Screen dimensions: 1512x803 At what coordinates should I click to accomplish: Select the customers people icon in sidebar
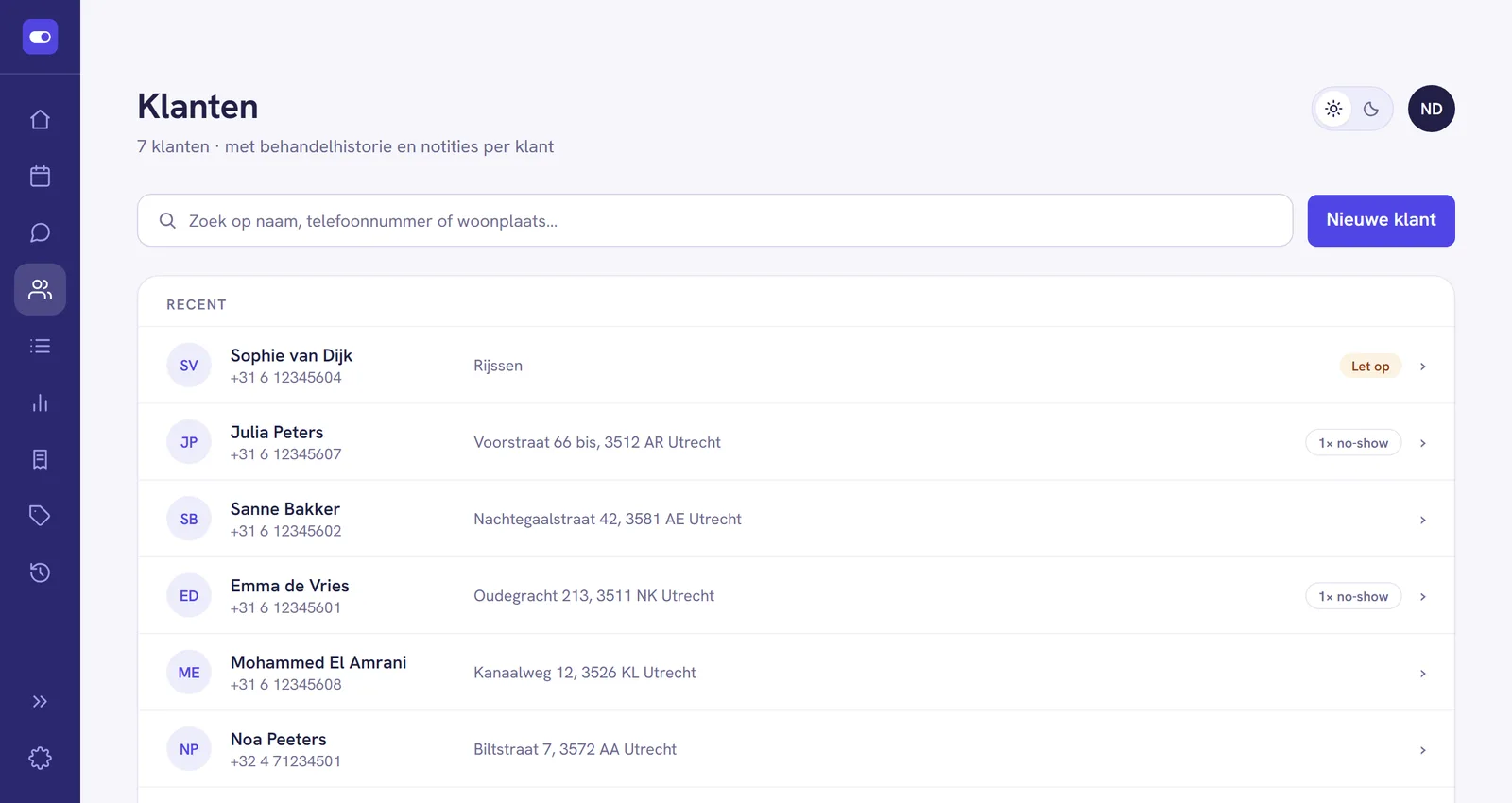point(40,289)
